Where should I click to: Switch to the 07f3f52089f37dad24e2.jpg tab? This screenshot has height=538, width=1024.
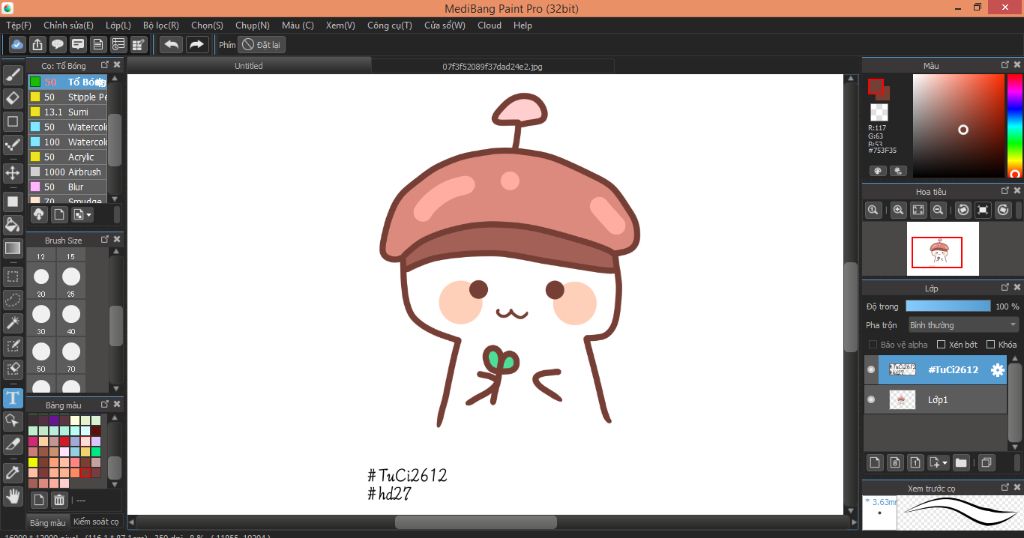(492, 66)
